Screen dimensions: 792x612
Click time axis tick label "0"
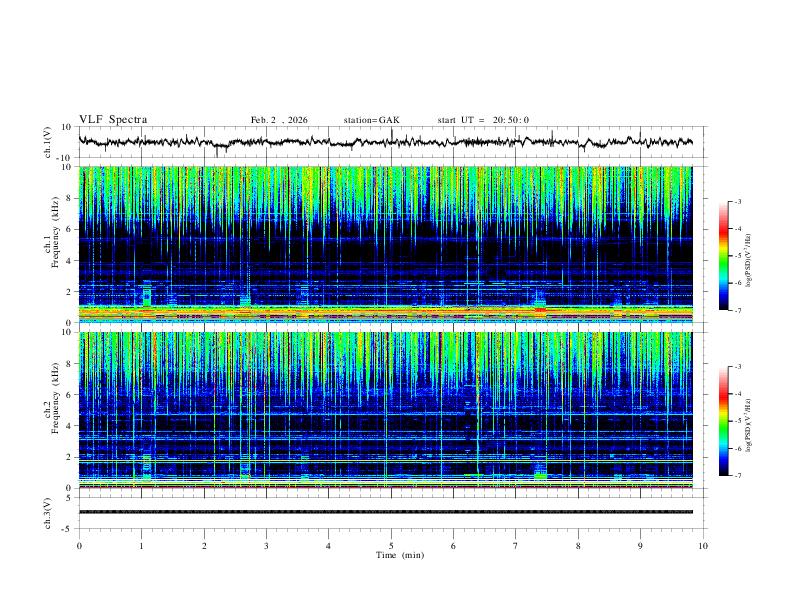click(79, 546)
